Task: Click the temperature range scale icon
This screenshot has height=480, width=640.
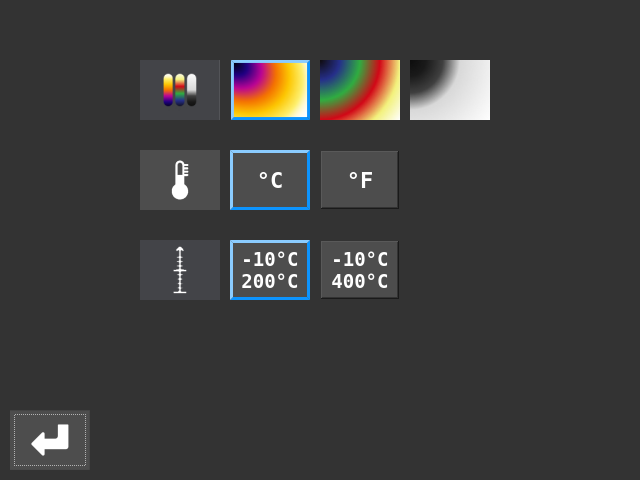Action: coord(180,270)
